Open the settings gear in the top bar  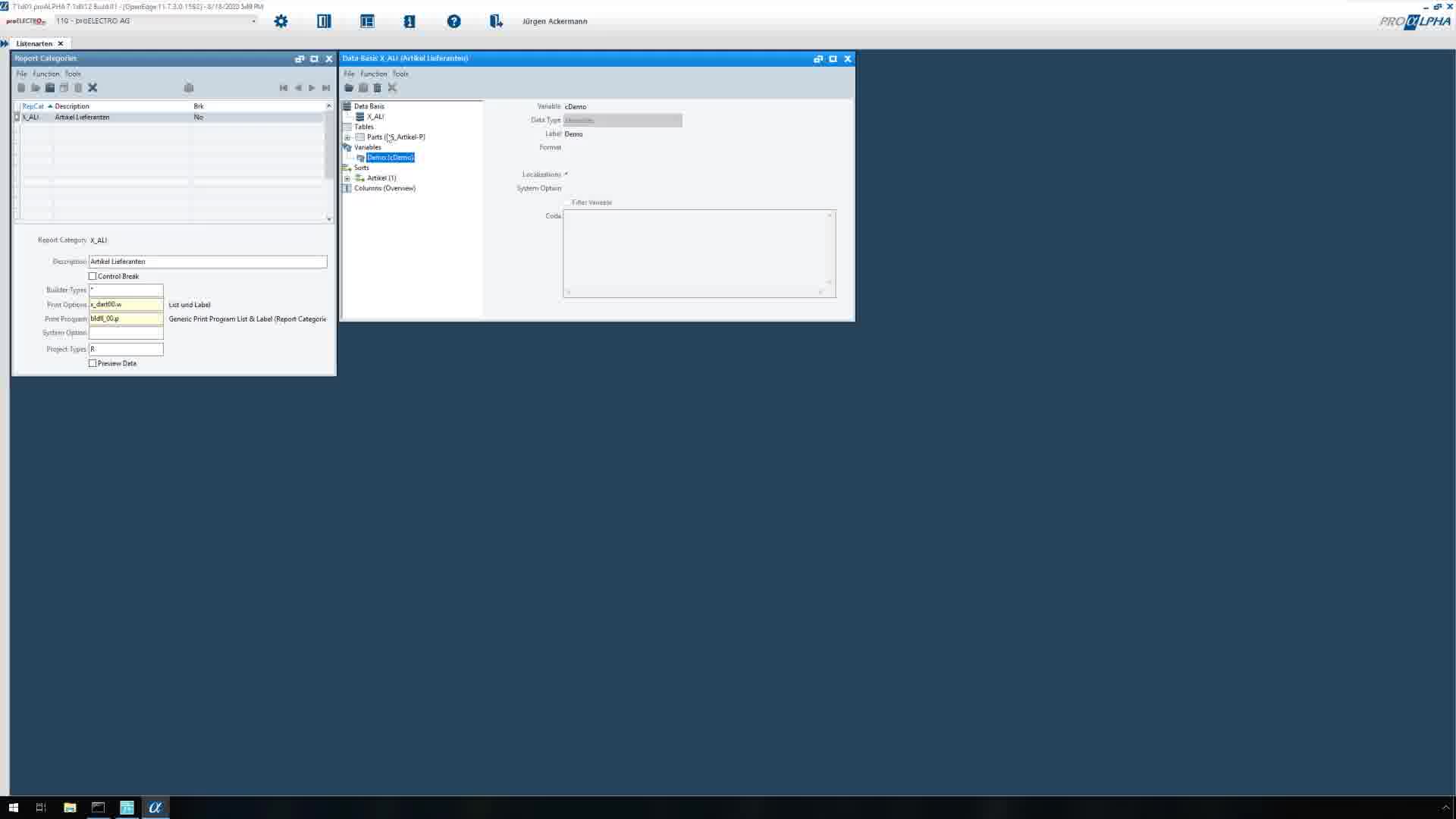pyautogui.click(x=281, y=21)
